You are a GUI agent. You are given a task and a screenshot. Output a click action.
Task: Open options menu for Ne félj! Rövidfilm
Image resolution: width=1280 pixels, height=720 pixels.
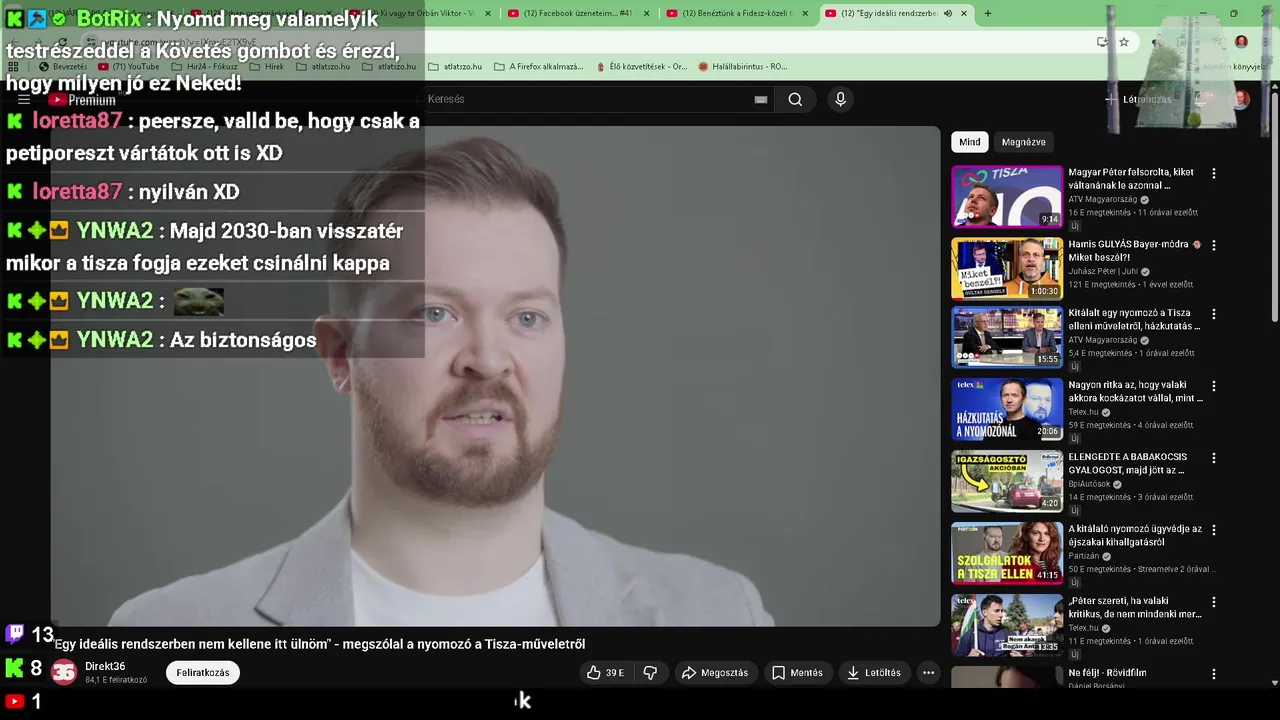[1214, 674]
